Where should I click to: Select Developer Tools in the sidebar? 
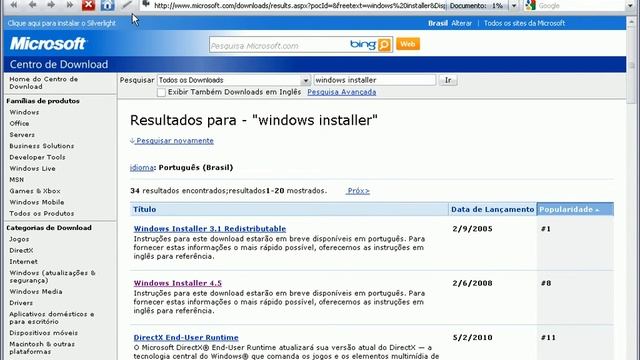(37, 157)
